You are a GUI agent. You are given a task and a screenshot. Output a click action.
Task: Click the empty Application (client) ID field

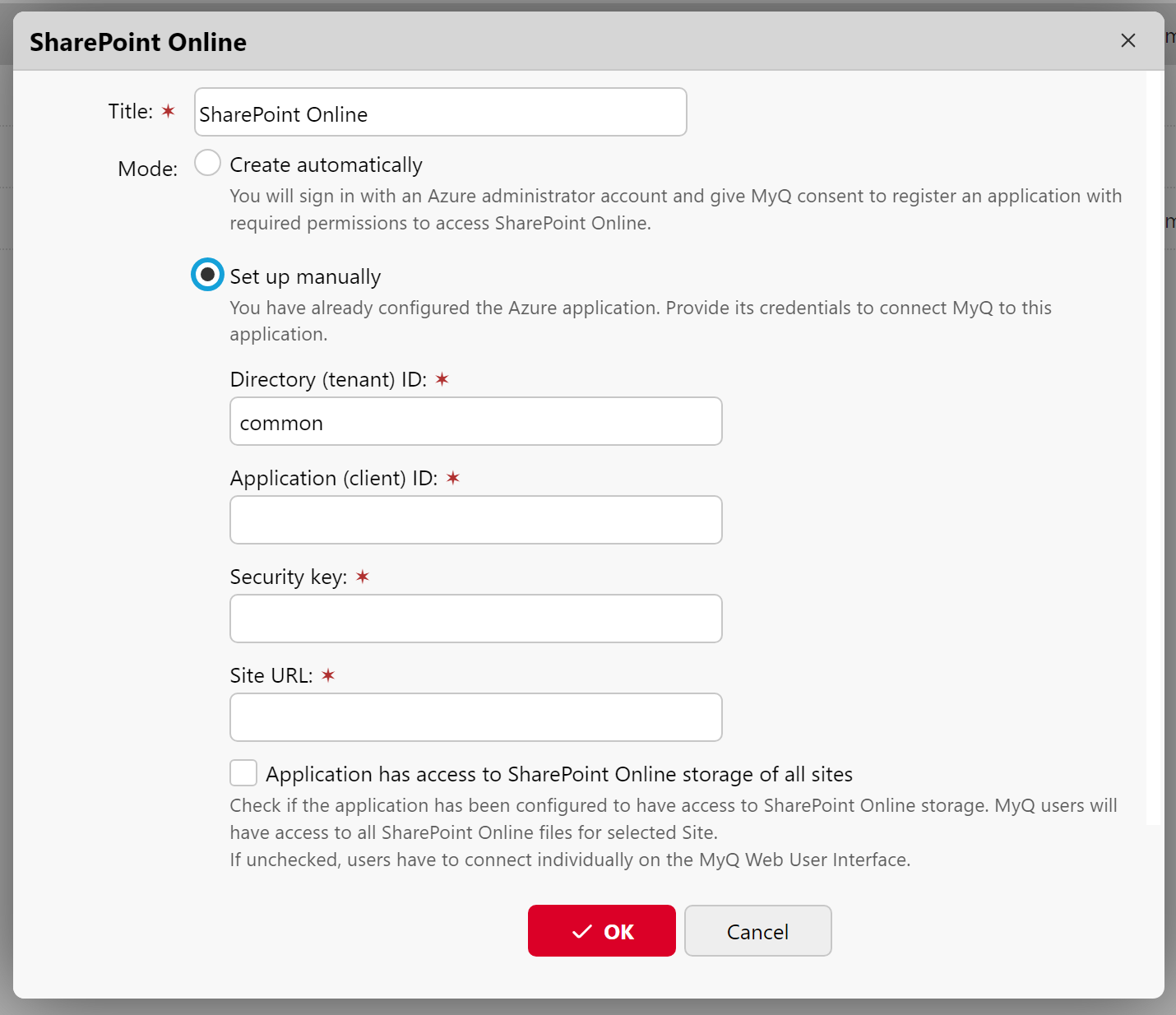coord(475,520)
